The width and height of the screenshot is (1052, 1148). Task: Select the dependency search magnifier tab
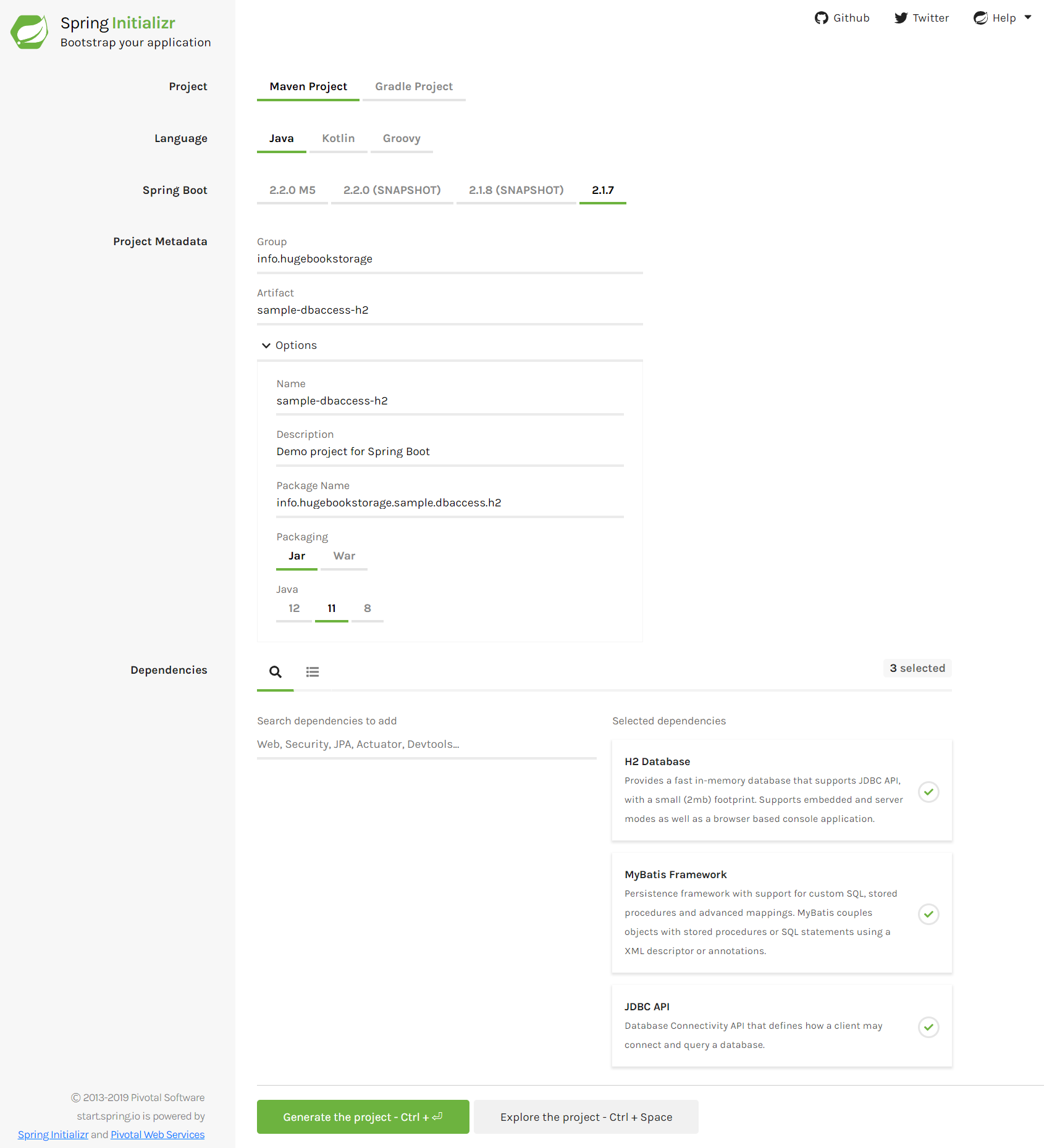click(x=276, y=672)
